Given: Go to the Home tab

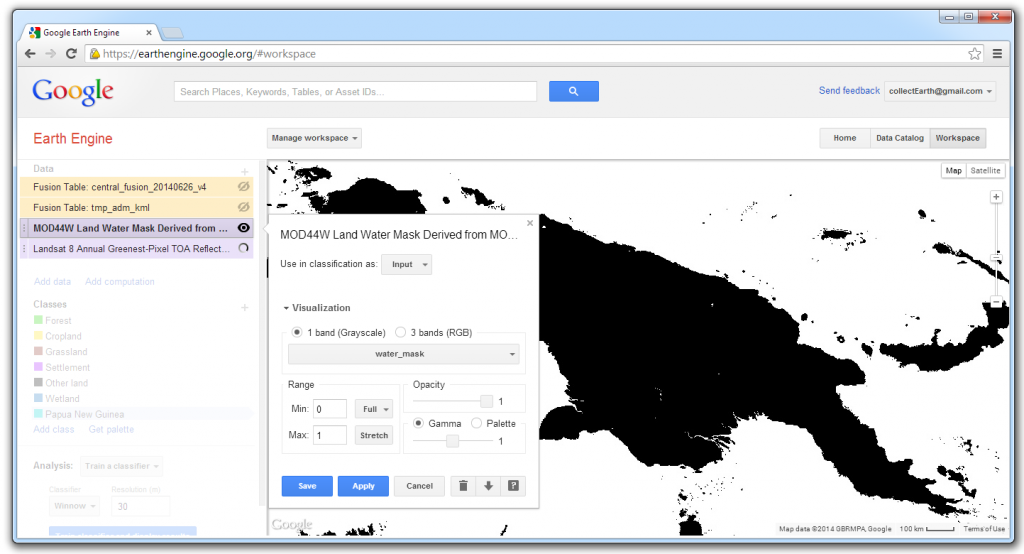Looking at the screenshot, I should tap(844, 138).
